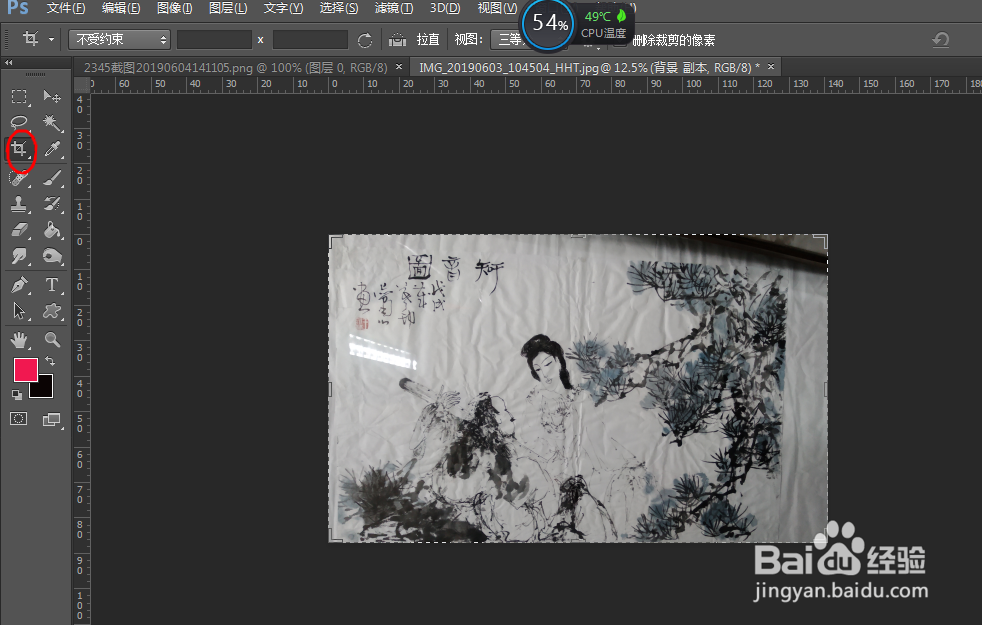This screenshot has width=982, height=625.
Task: Open the 图像(I) menu
Action: click(x=175, y=8)
